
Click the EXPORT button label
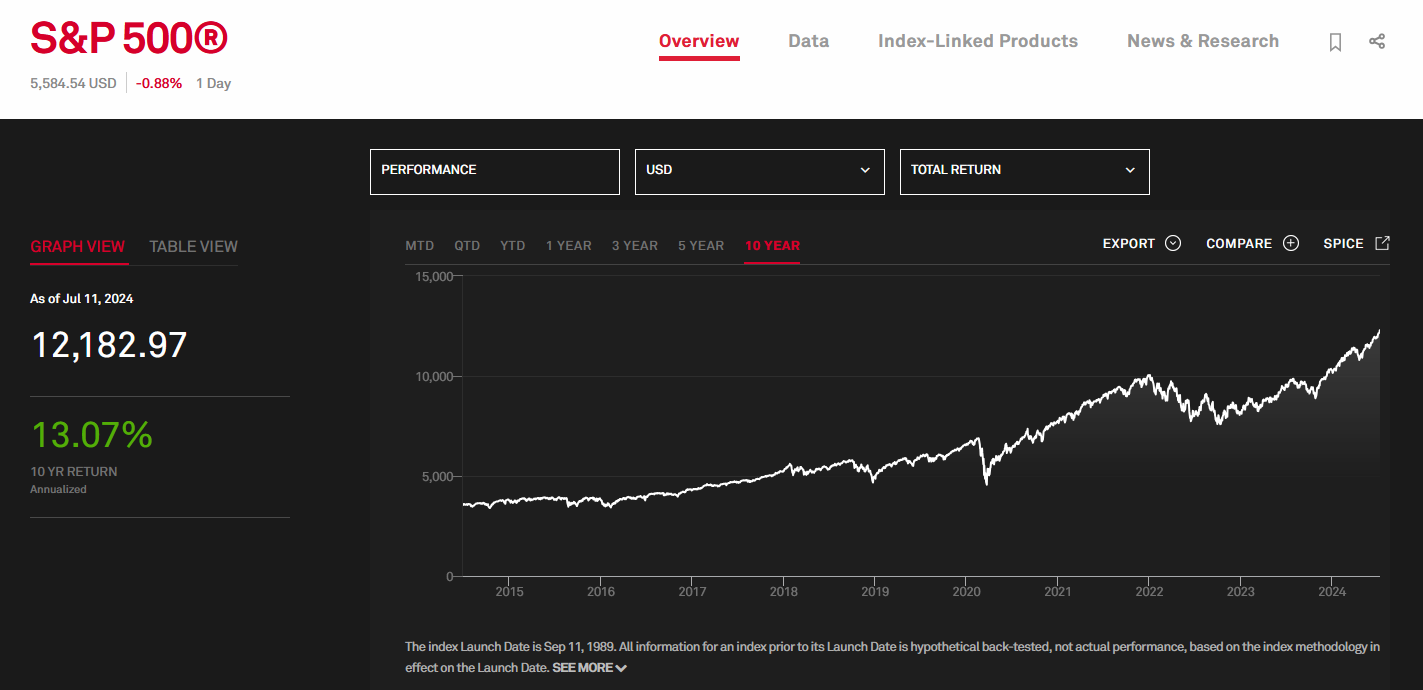point(1129,243)
